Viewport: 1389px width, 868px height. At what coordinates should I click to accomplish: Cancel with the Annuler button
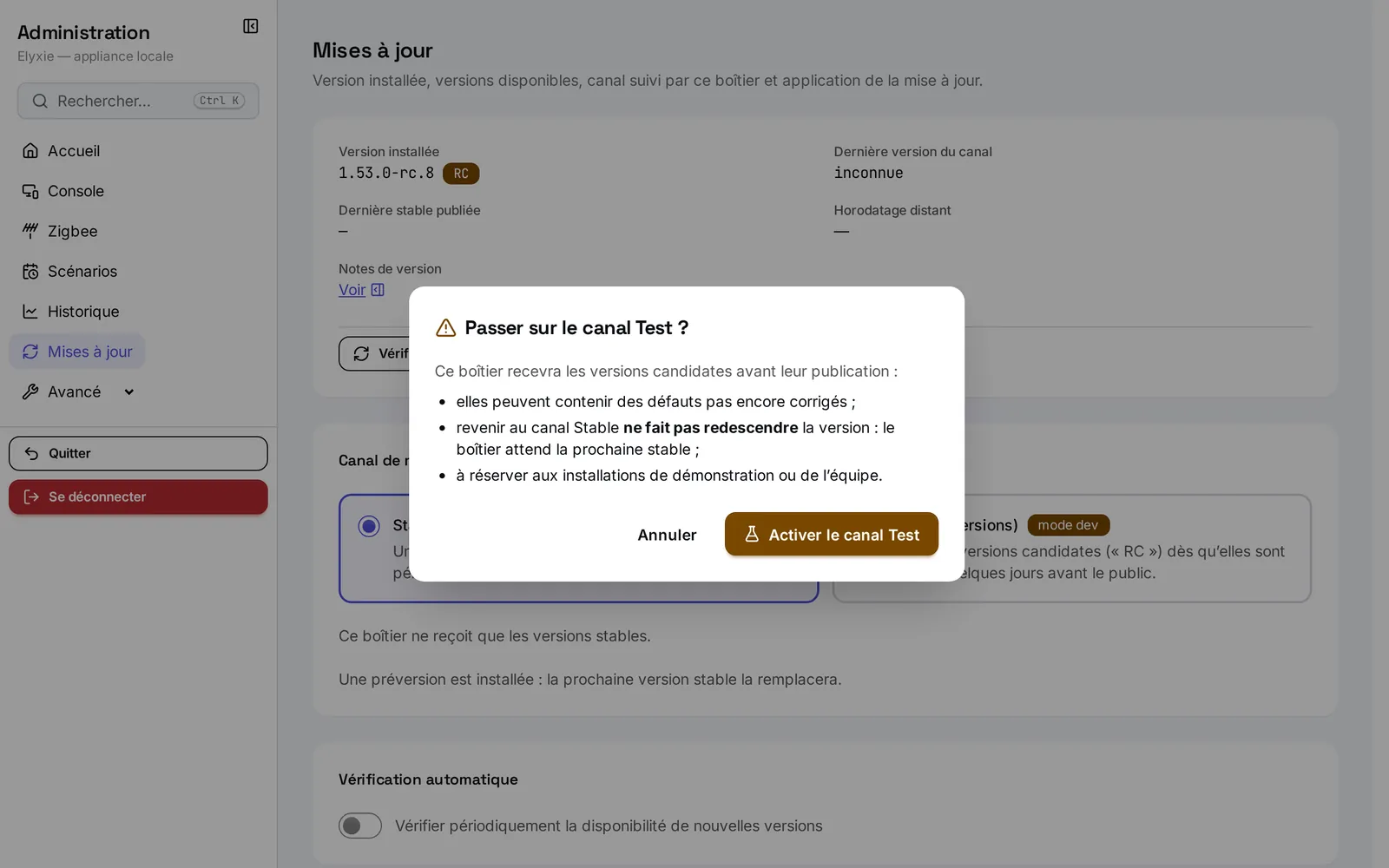point(667,535)
